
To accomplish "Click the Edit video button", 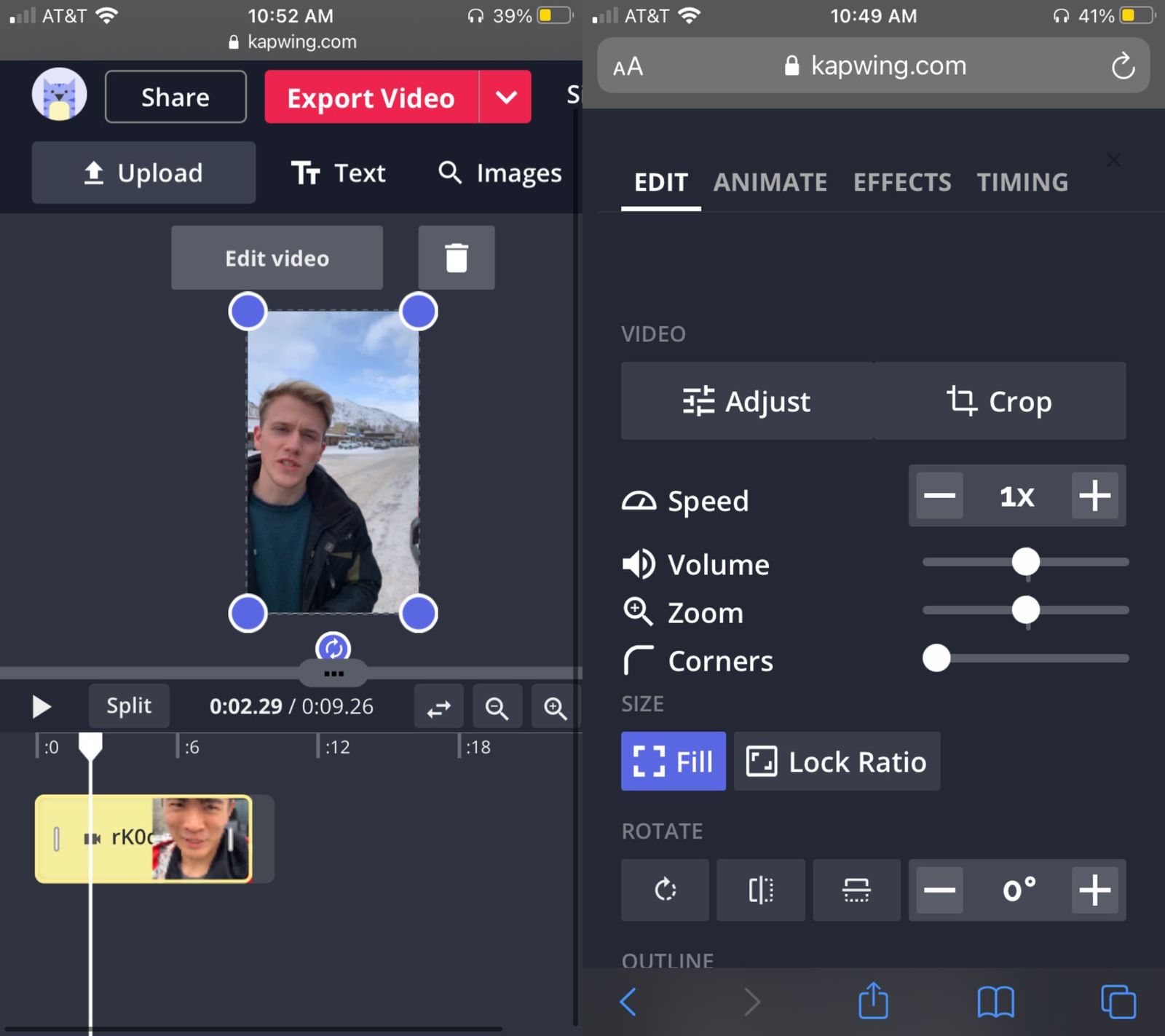I will click(x=277, y=257).
